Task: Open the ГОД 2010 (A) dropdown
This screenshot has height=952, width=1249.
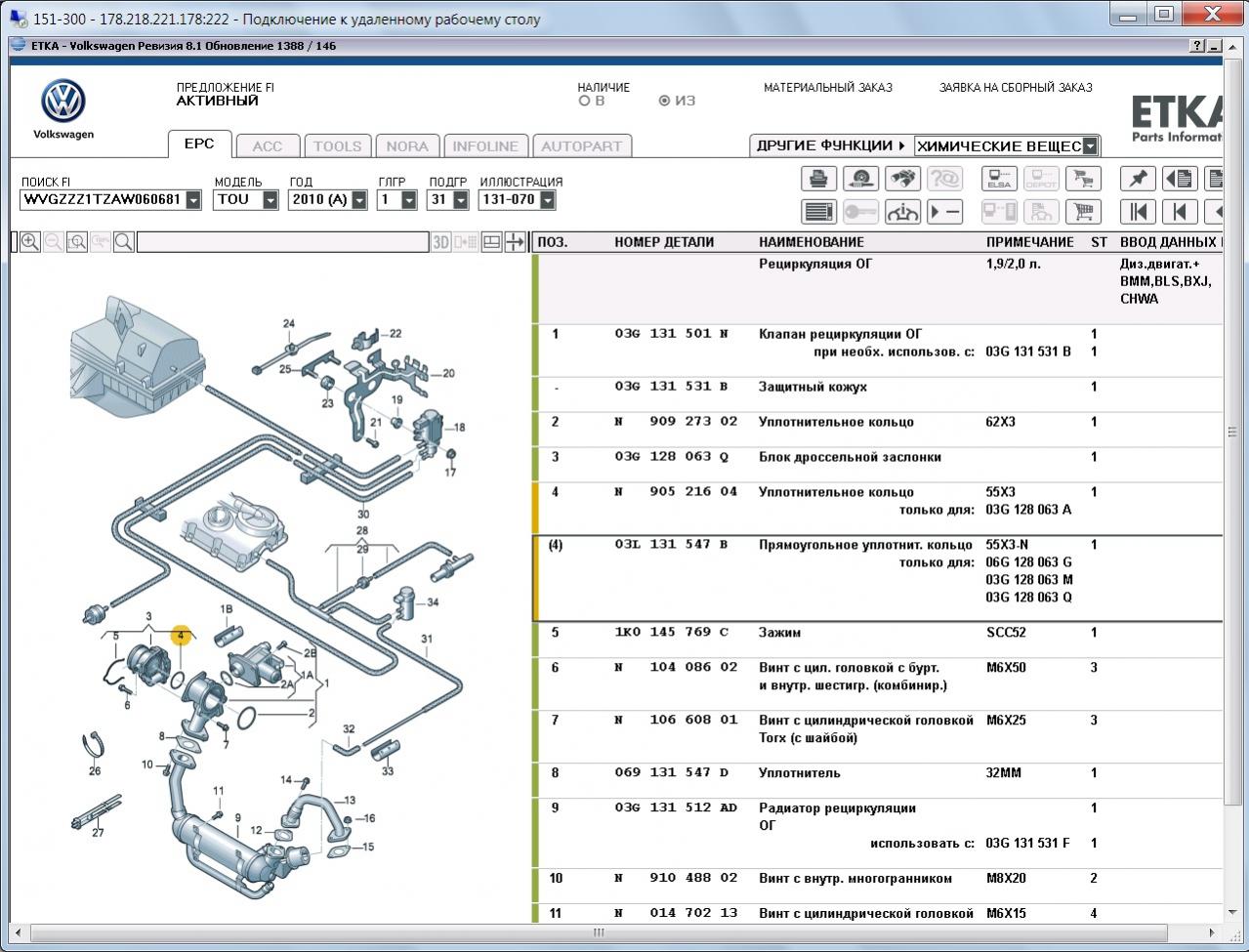Action: click(359, 200)
